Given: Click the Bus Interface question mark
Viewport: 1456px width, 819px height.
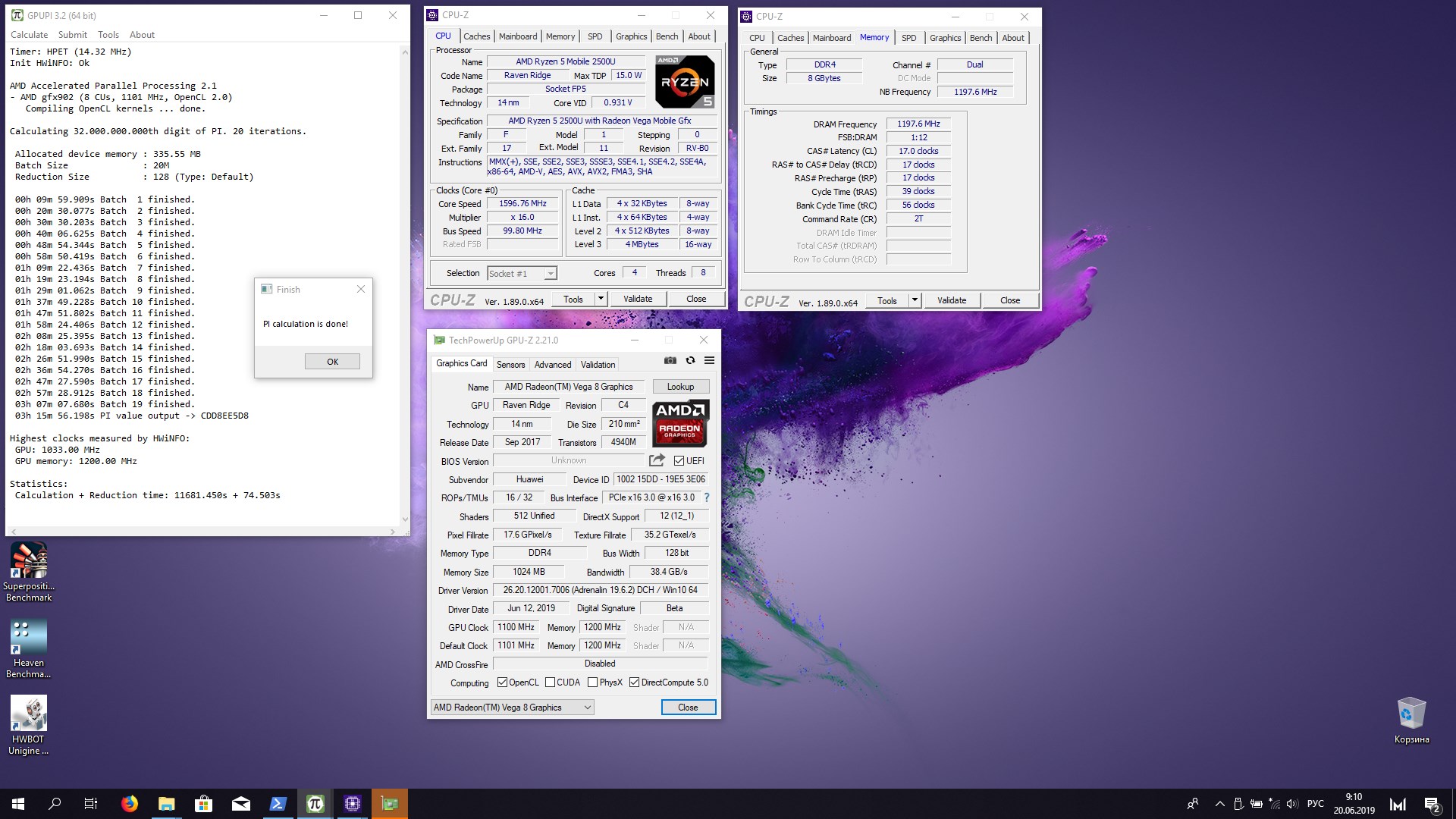Looking at the screenshot, I should pyautogui.click(x=707, y=497).
